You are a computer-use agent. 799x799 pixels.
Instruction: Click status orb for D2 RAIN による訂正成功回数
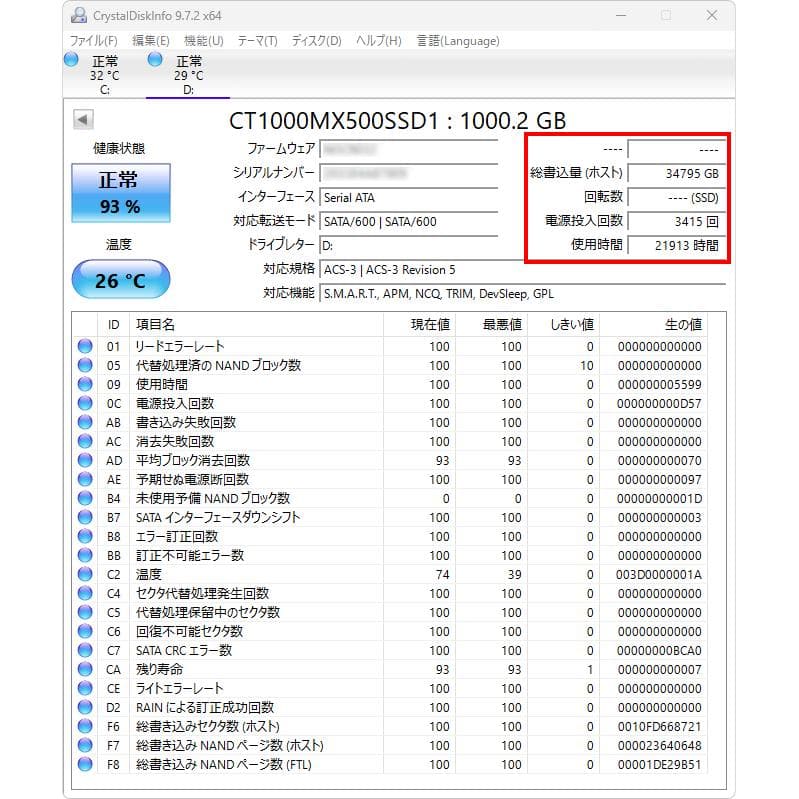click(x=85, y=708)
